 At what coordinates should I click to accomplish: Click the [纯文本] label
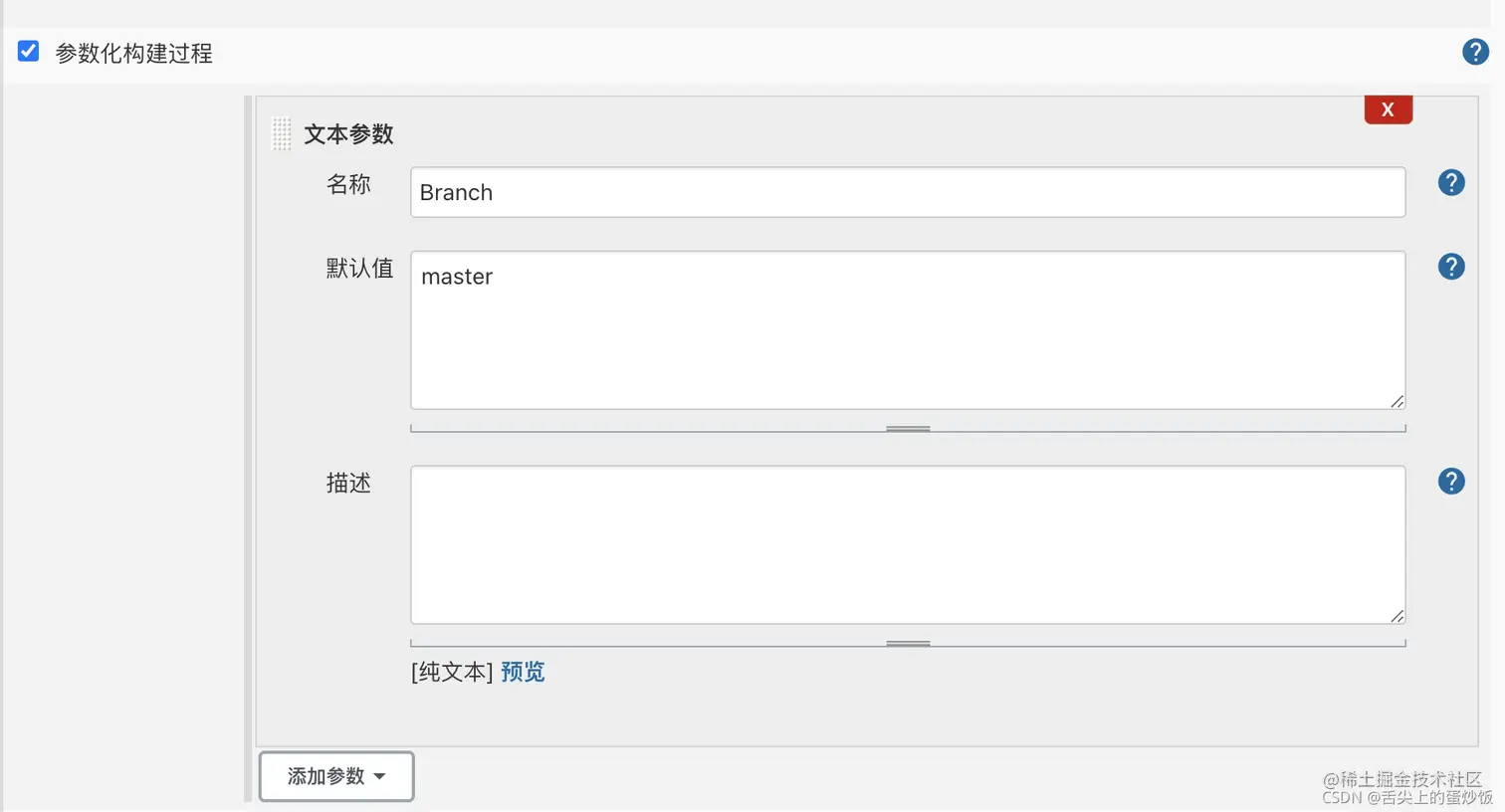[x=452, y=672]
